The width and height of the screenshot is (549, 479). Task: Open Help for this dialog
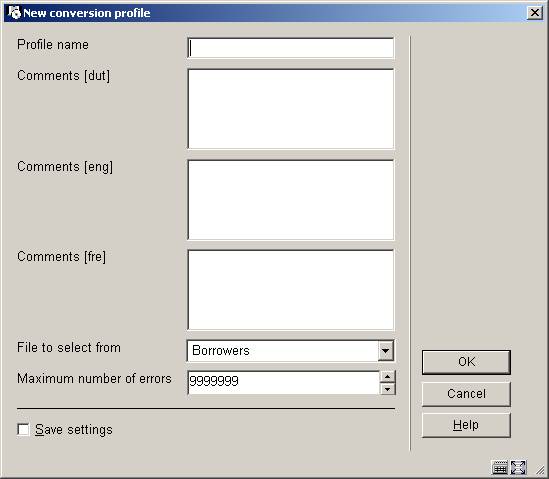466,425
